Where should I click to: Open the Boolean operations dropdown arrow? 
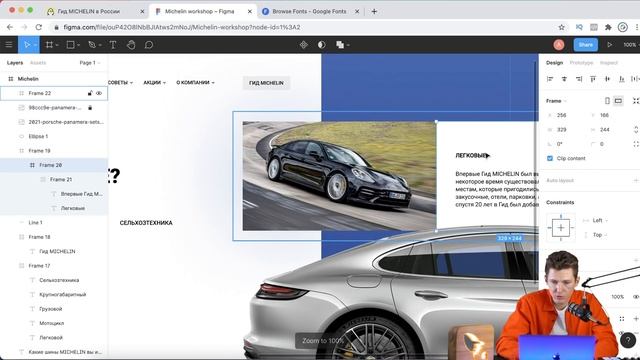click(x=348, y=45)
